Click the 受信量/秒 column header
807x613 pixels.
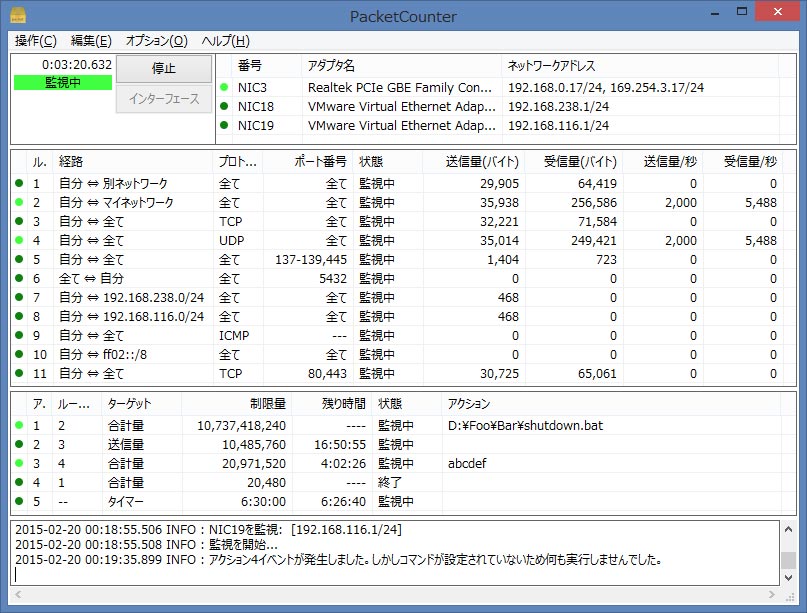pyautogui.click(x=743, y=162)
